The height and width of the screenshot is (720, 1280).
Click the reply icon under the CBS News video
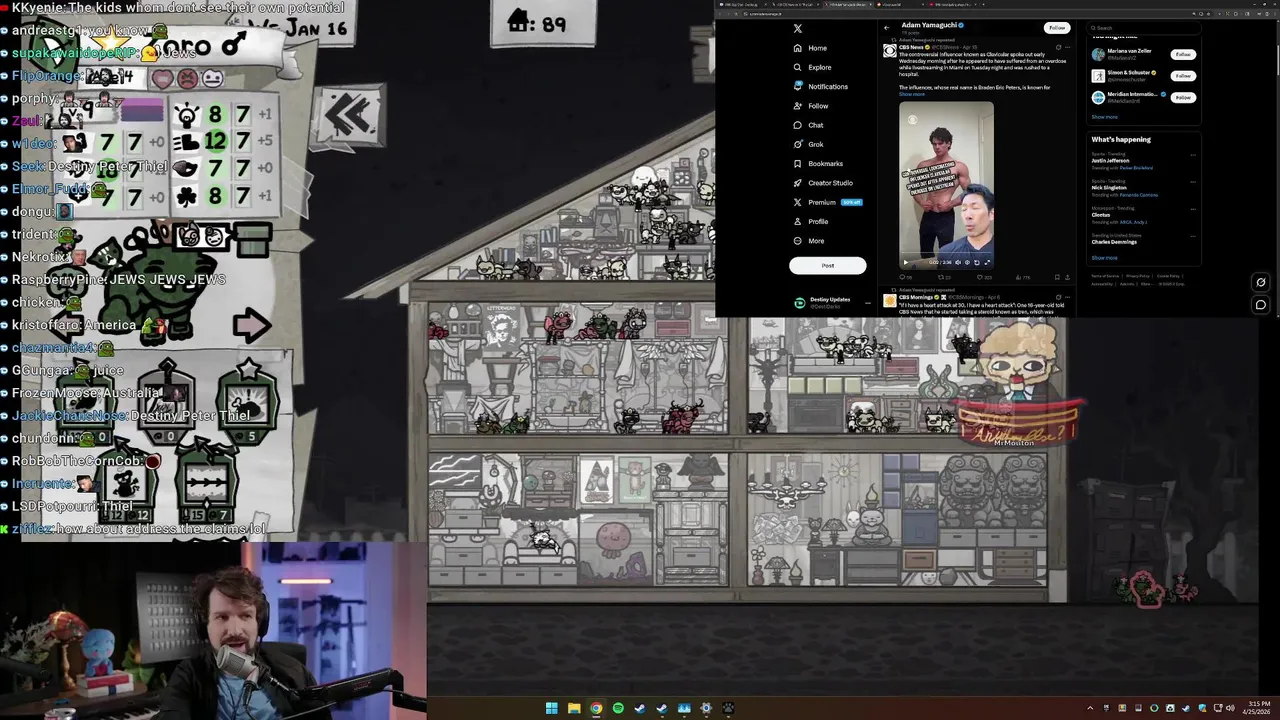coord(902,278)
